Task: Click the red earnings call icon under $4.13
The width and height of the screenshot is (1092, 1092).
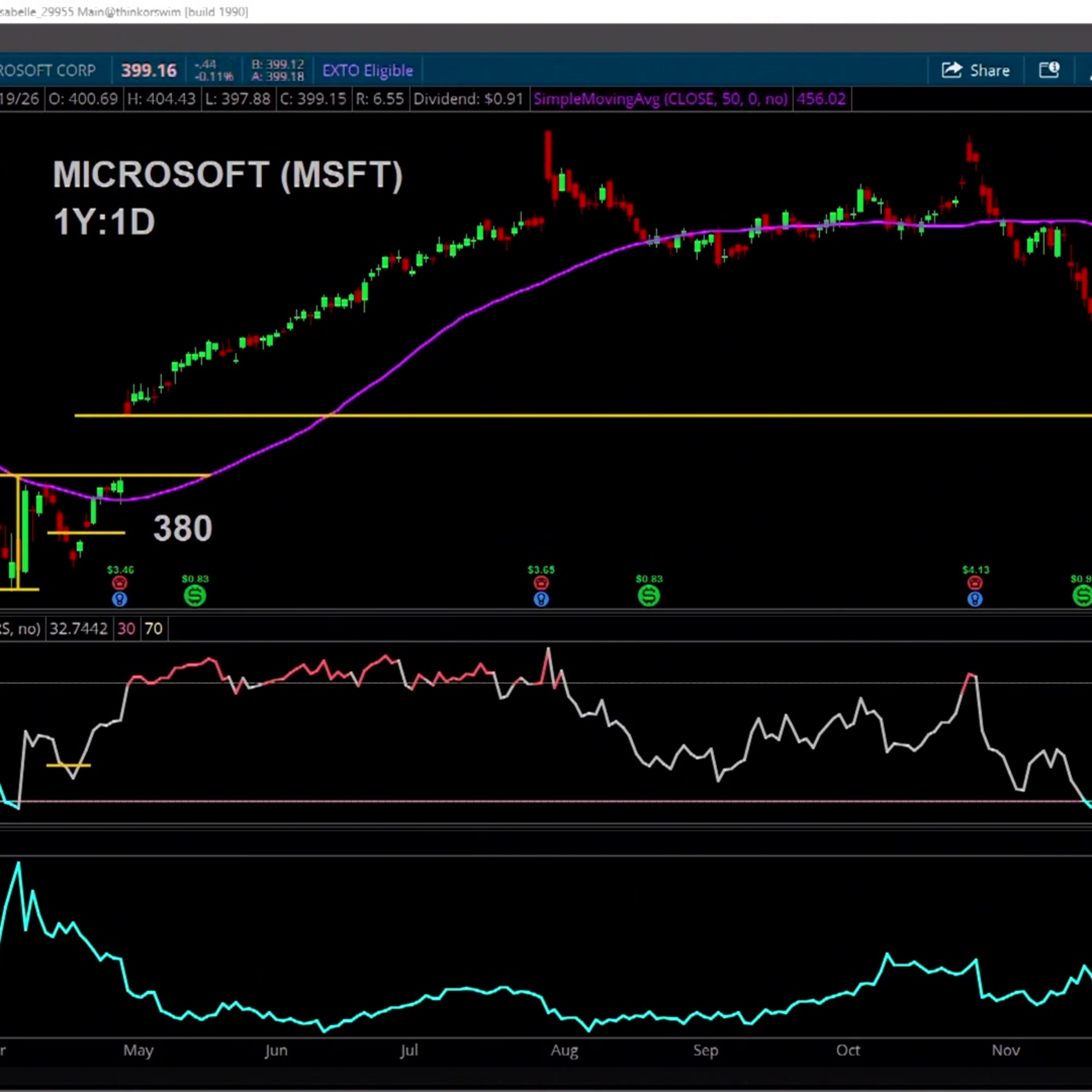Action: point(974,583)
